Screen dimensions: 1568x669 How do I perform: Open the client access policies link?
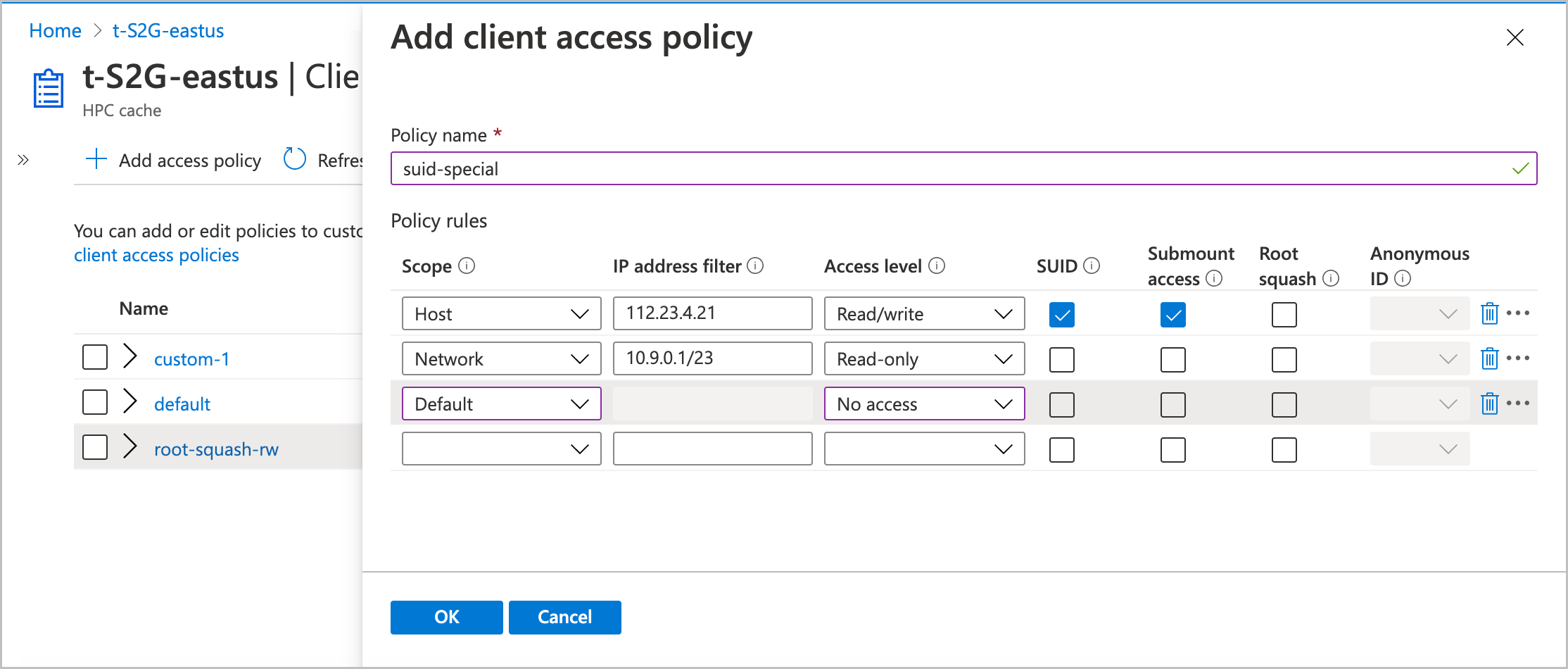[156, 255]
